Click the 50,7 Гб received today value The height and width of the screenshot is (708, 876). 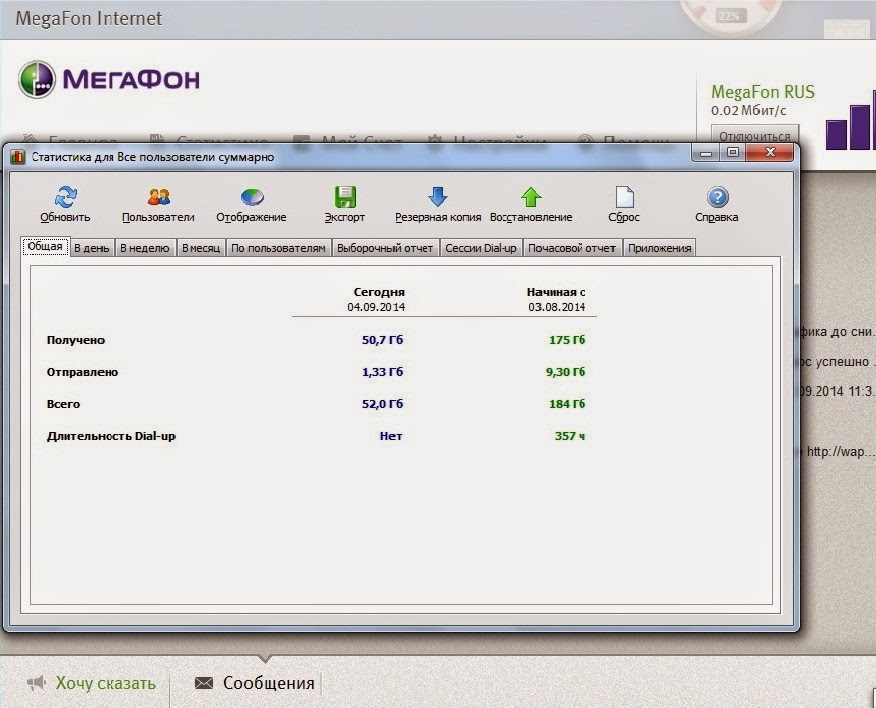click(383, 340)
